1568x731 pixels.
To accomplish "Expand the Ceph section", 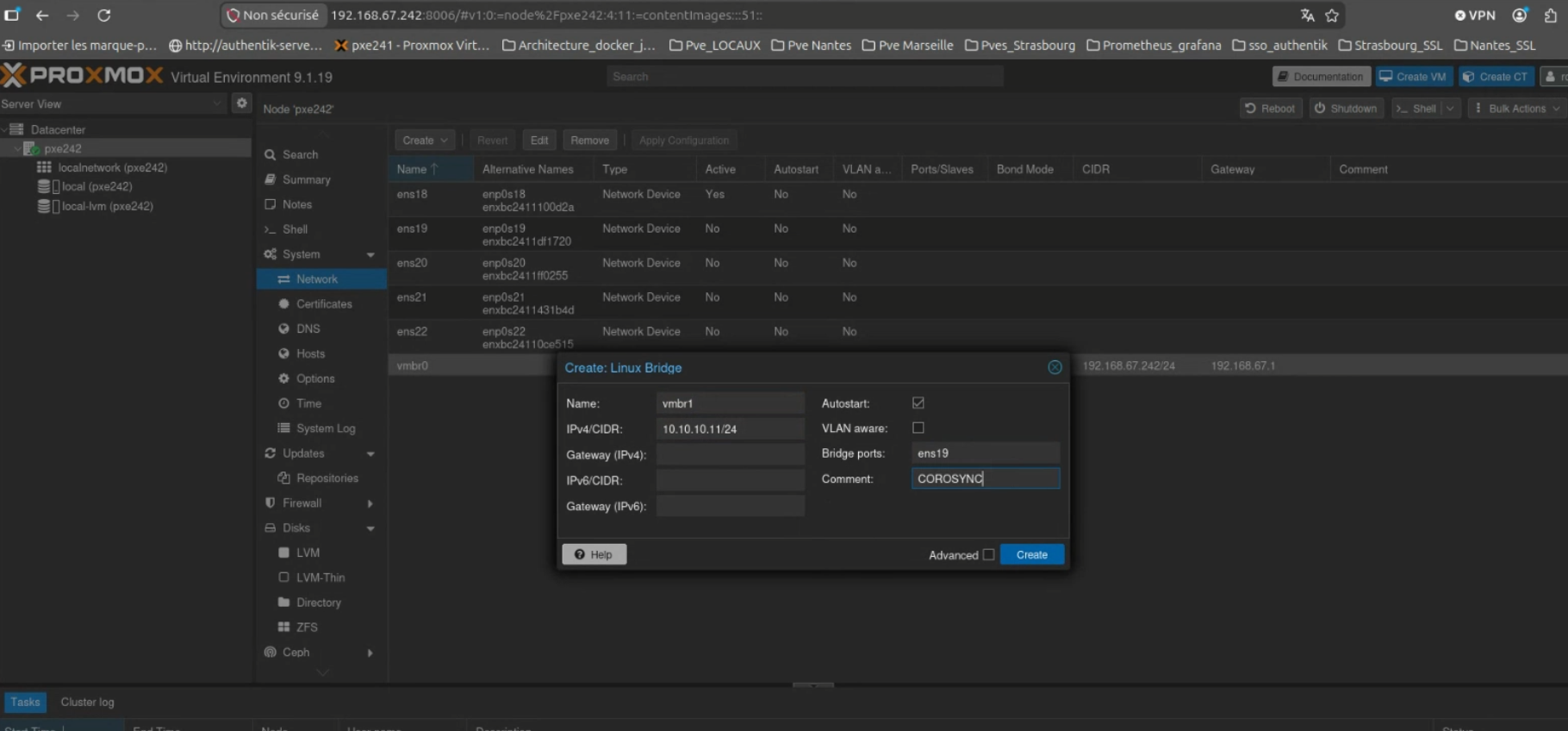I will pos(370,653).
